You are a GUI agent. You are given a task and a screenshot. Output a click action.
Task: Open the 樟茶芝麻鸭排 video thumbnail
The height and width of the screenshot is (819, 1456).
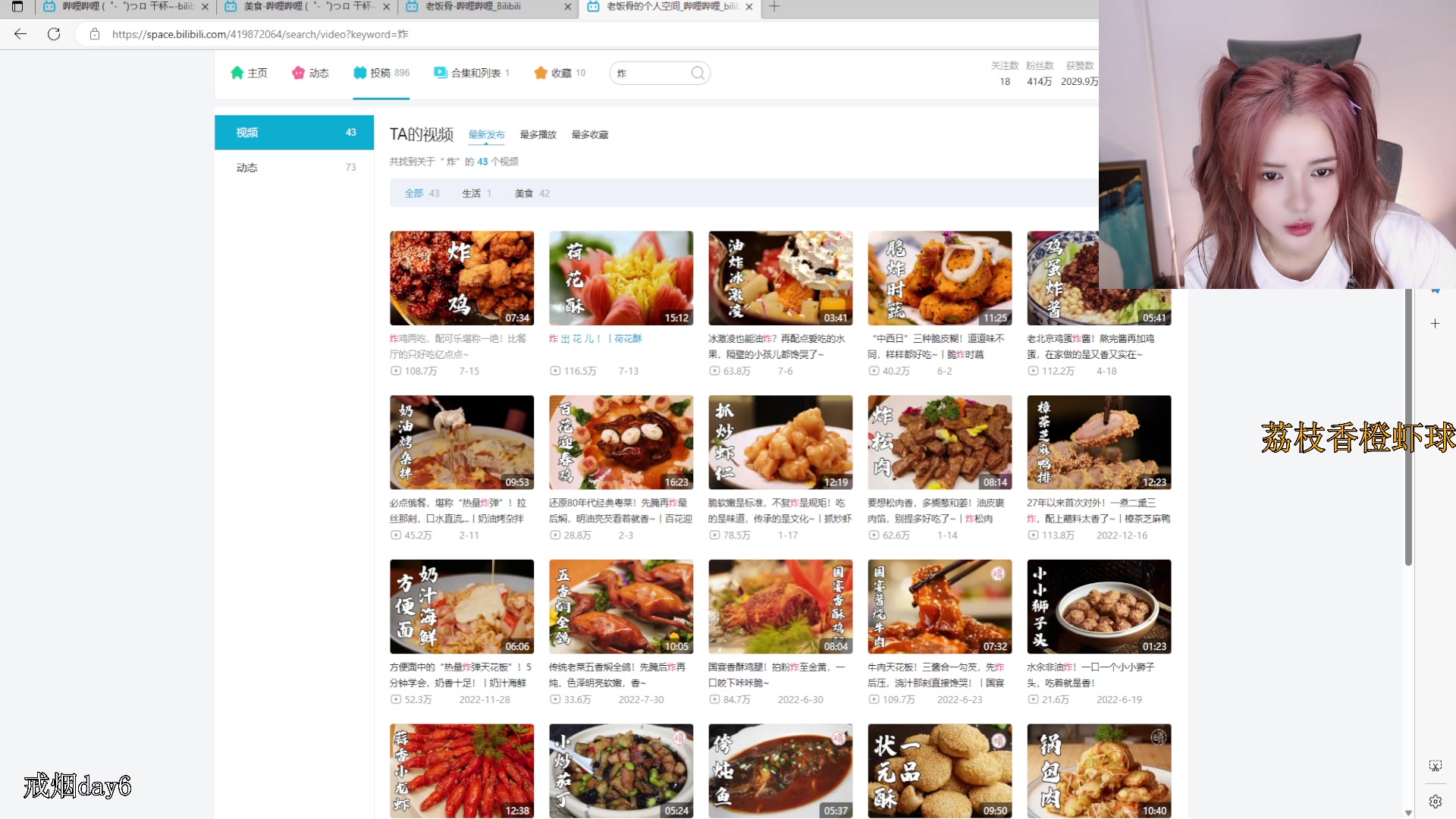coord(1099,442)
